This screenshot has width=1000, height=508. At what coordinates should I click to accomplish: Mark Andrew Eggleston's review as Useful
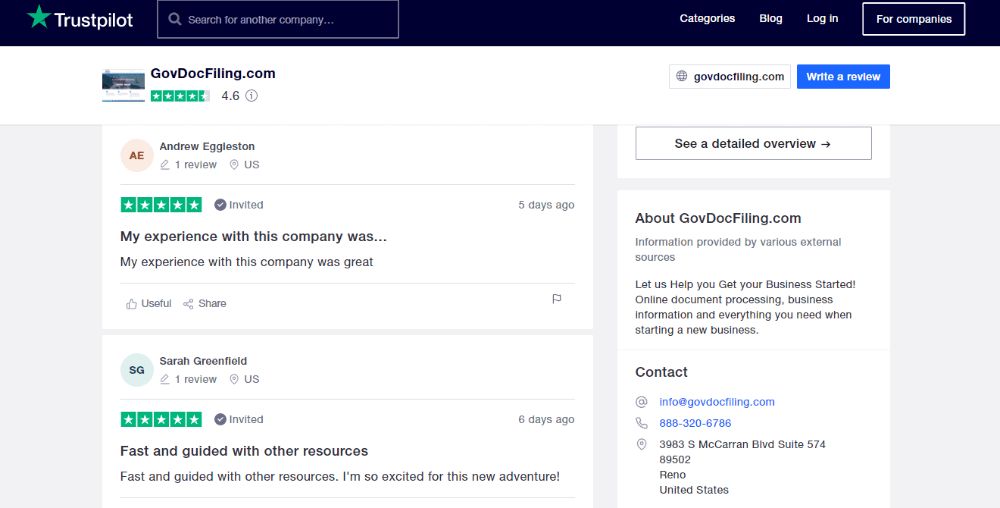click(149, 303)
